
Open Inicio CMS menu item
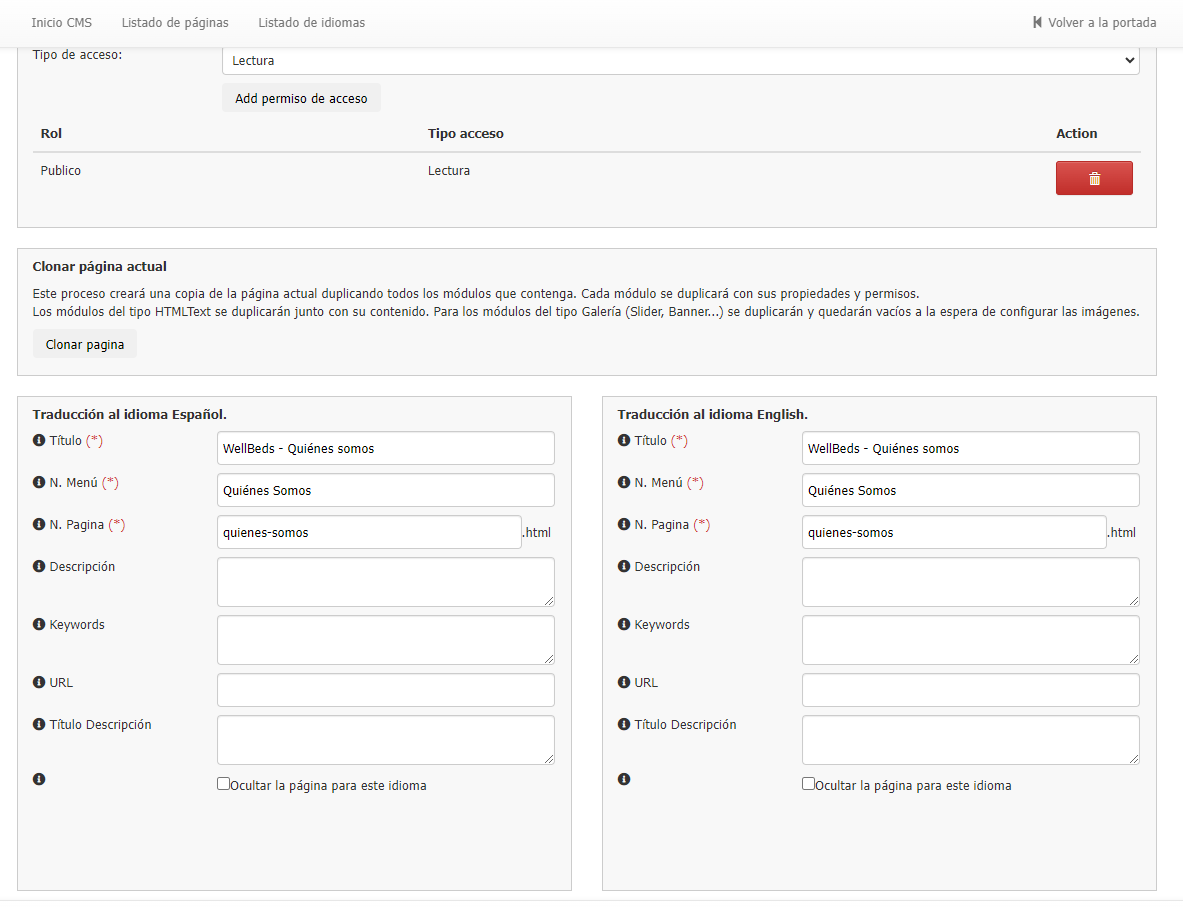(62, 23)
